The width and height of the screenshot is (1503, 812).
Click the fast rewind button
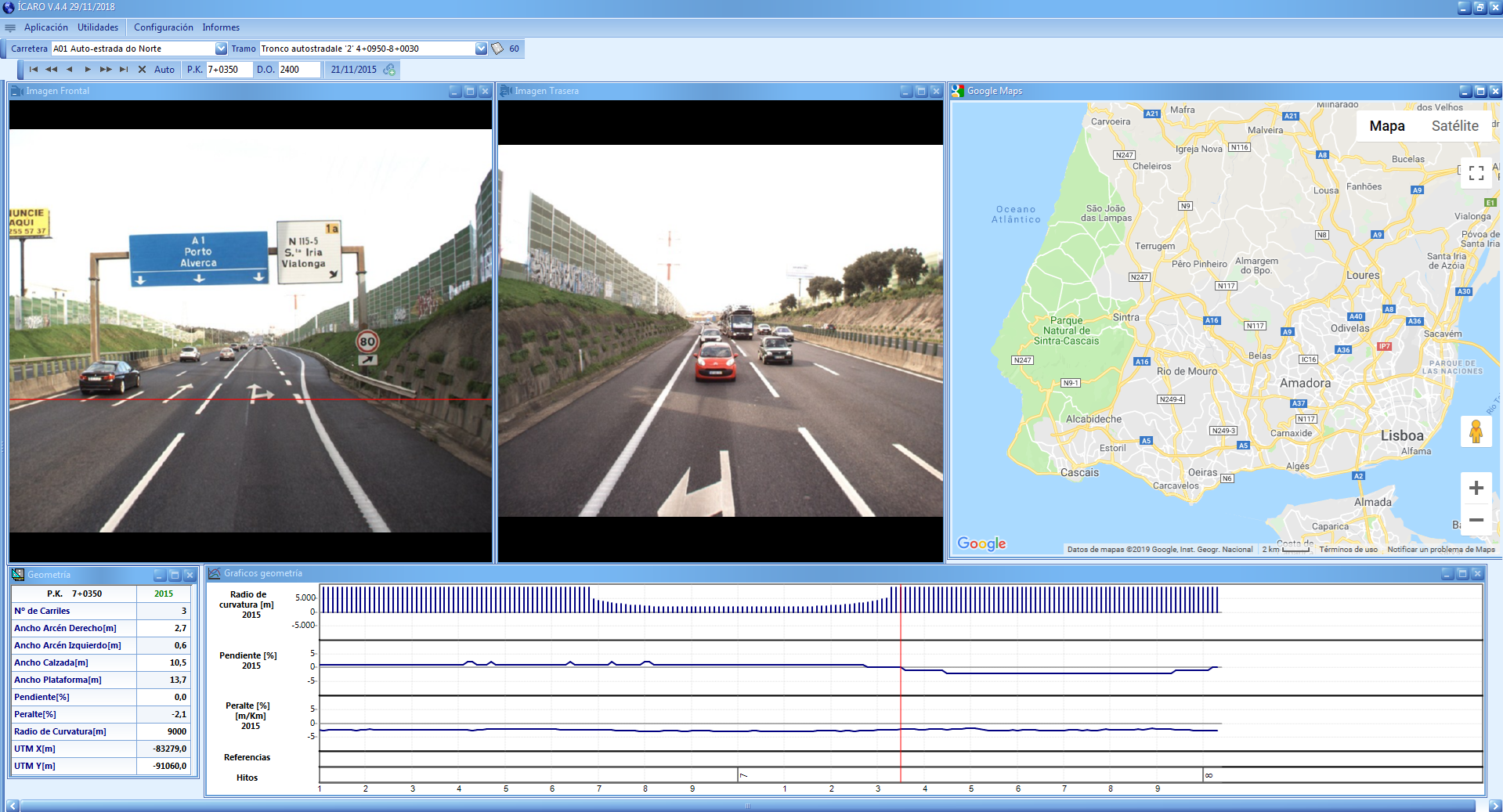[x=52, y=70]
